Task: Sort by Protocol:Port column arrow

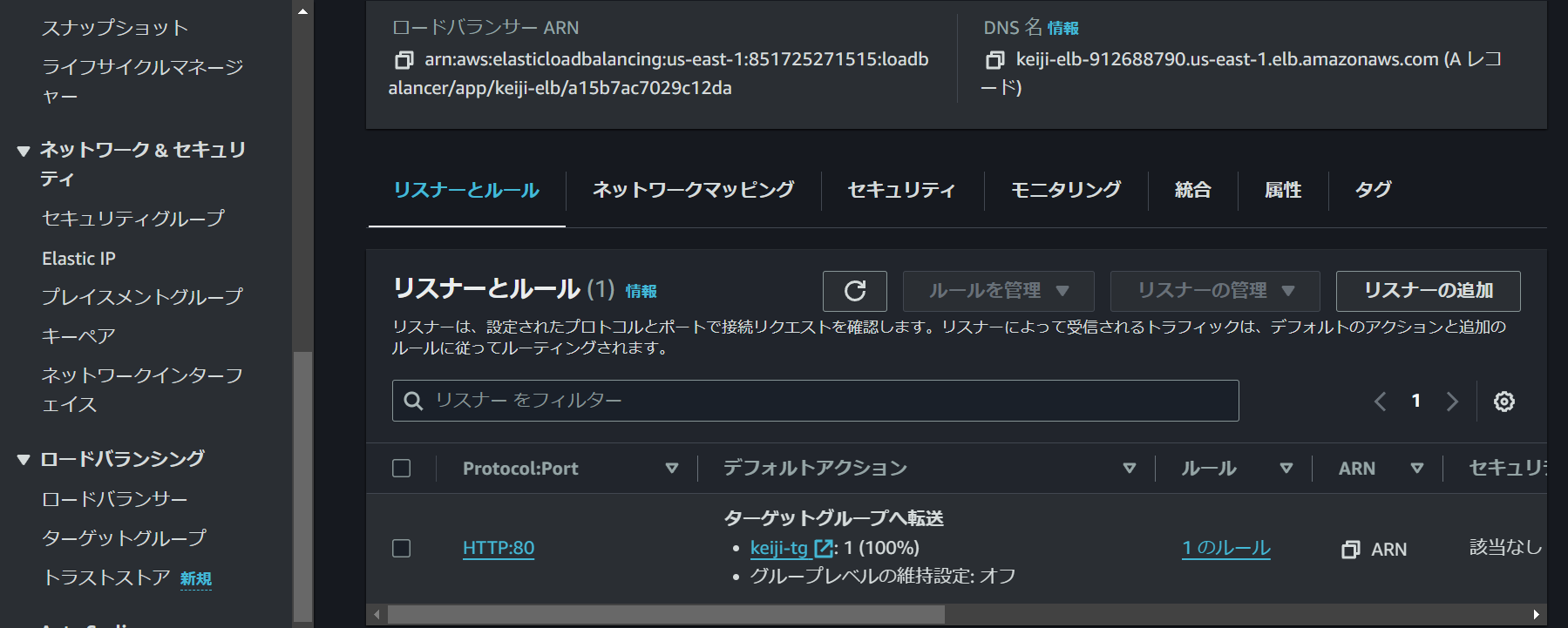Action: pyautogui.click(x=672, y=469)
